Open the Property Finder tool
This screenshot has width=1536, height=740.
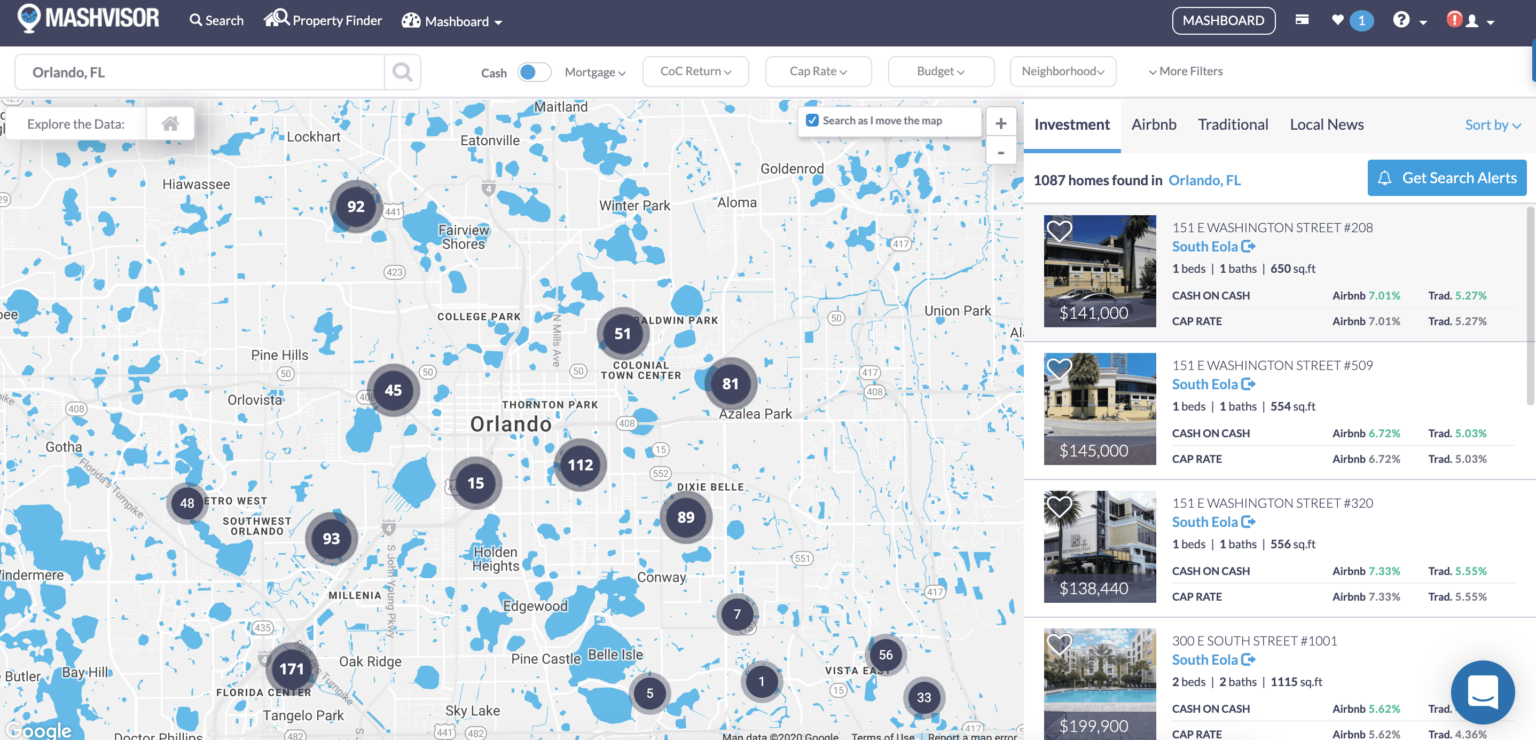322,20
